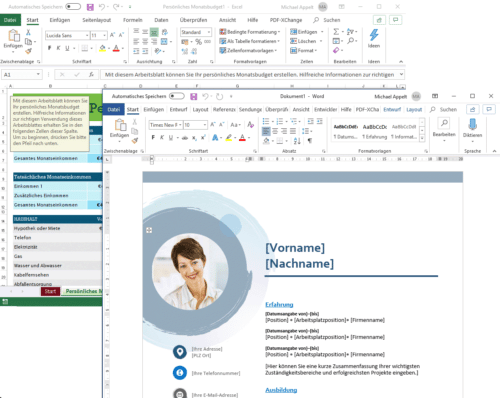Click Save icon in Excel title bar

point(90,7)
